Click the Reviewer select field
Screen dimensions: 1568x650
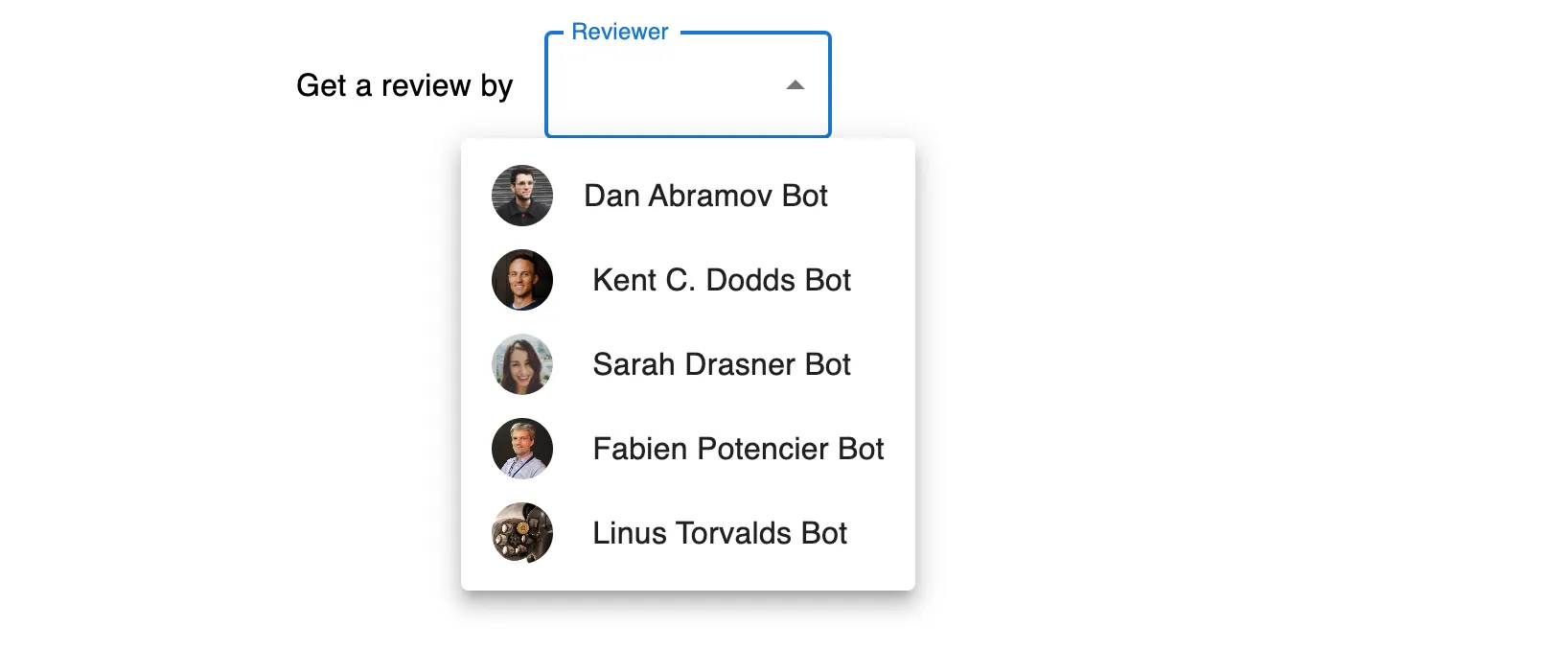coord(688,85)
